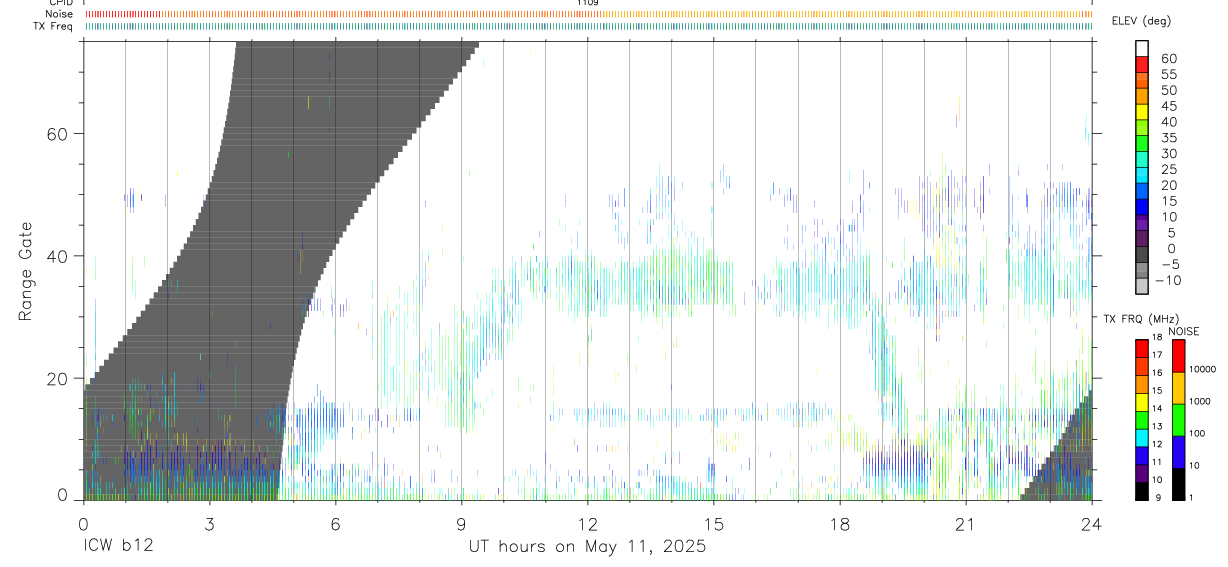Image resolution: width=1228 pixels, height=567 pixels.
Task: Click the blue swatch in NOISE color scale
Action: [x=1178, y=451]
